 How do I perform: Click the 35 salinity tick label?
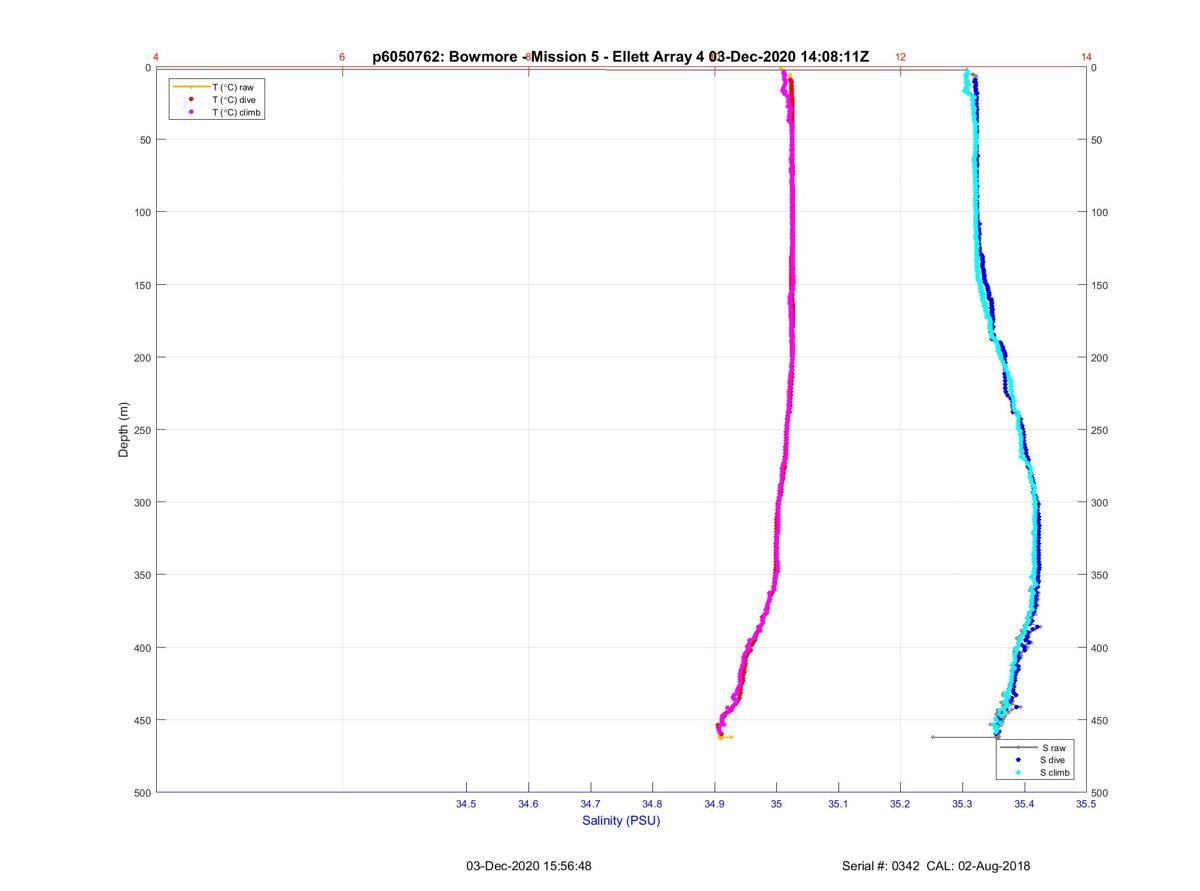776,804
